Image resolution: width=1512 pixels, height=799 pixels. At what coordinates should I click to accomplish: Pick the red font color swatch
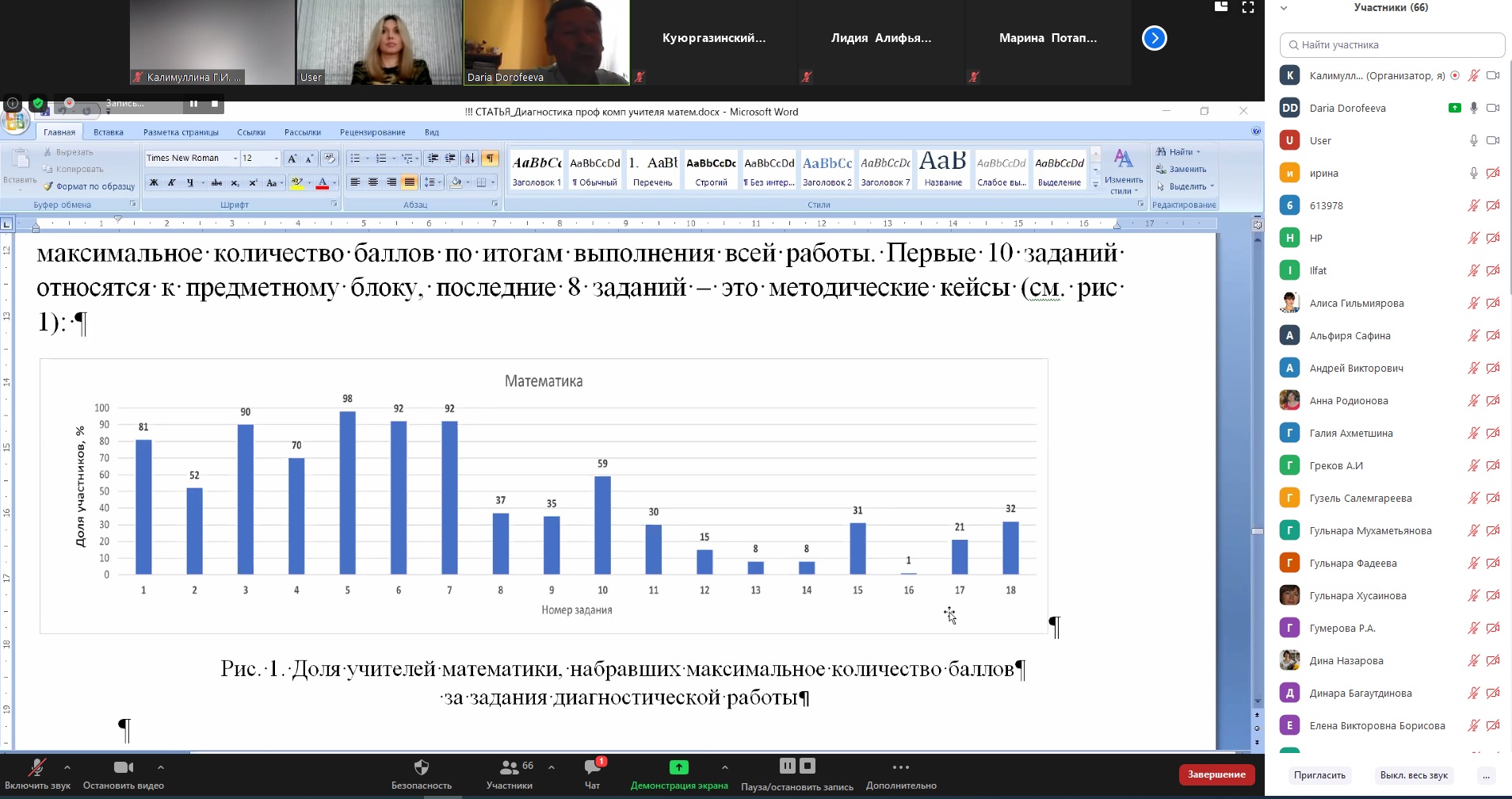[x=323, y=183]
